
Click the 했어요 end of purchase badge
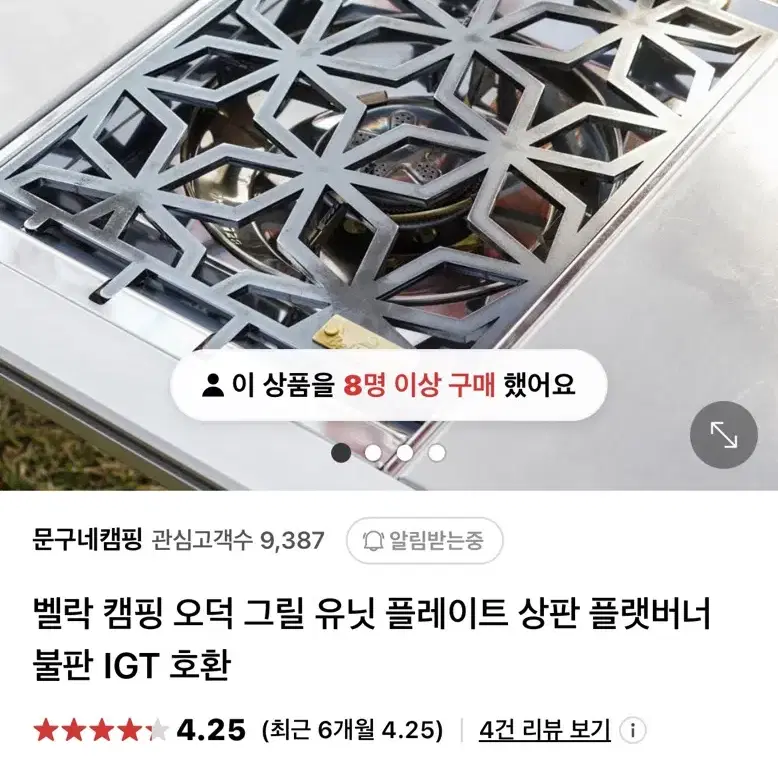[x=539, y=385]
